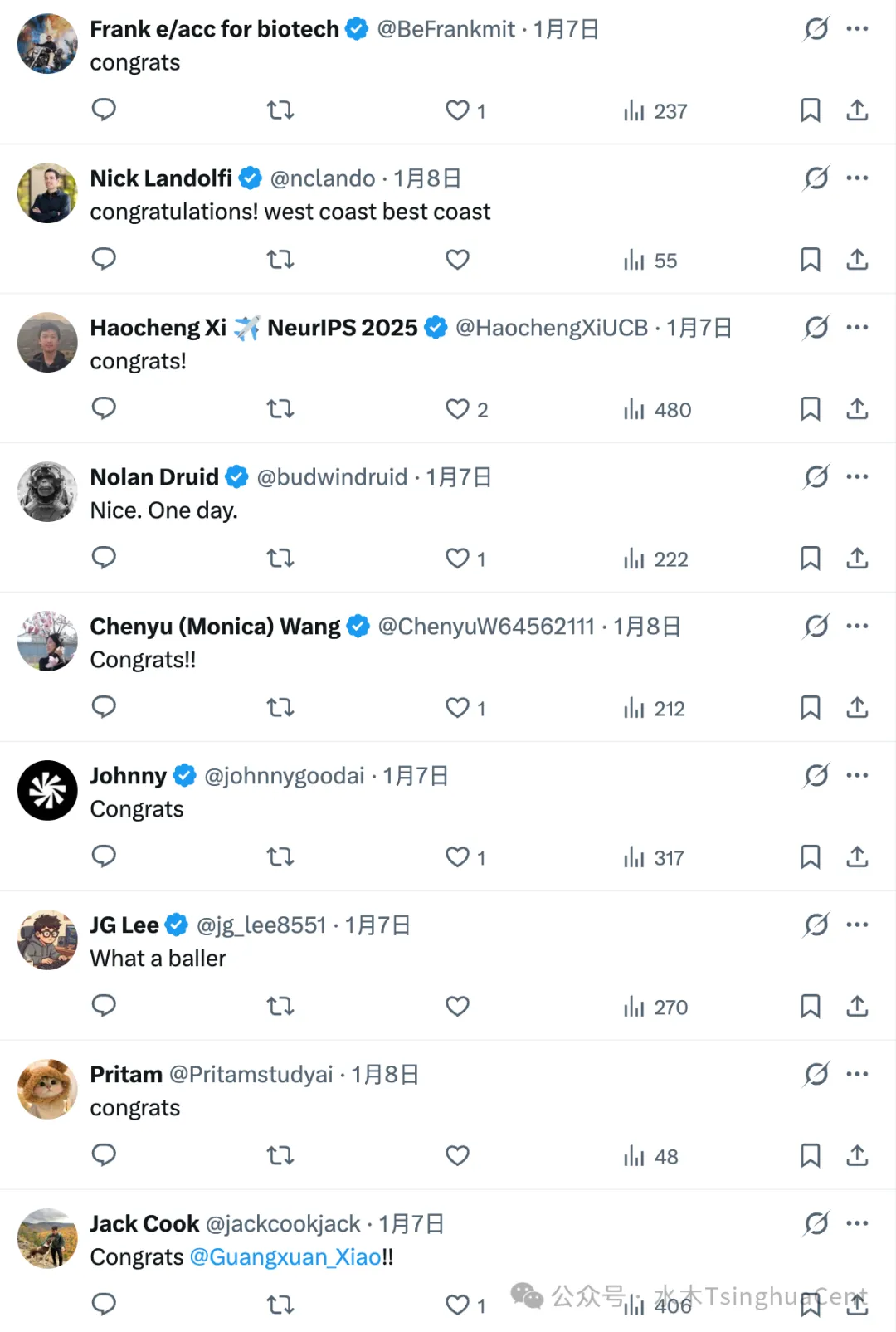Open Haocheng Xi's profile picture
The width and height of the screenshot is (896, 1332).
coord(47,343)
